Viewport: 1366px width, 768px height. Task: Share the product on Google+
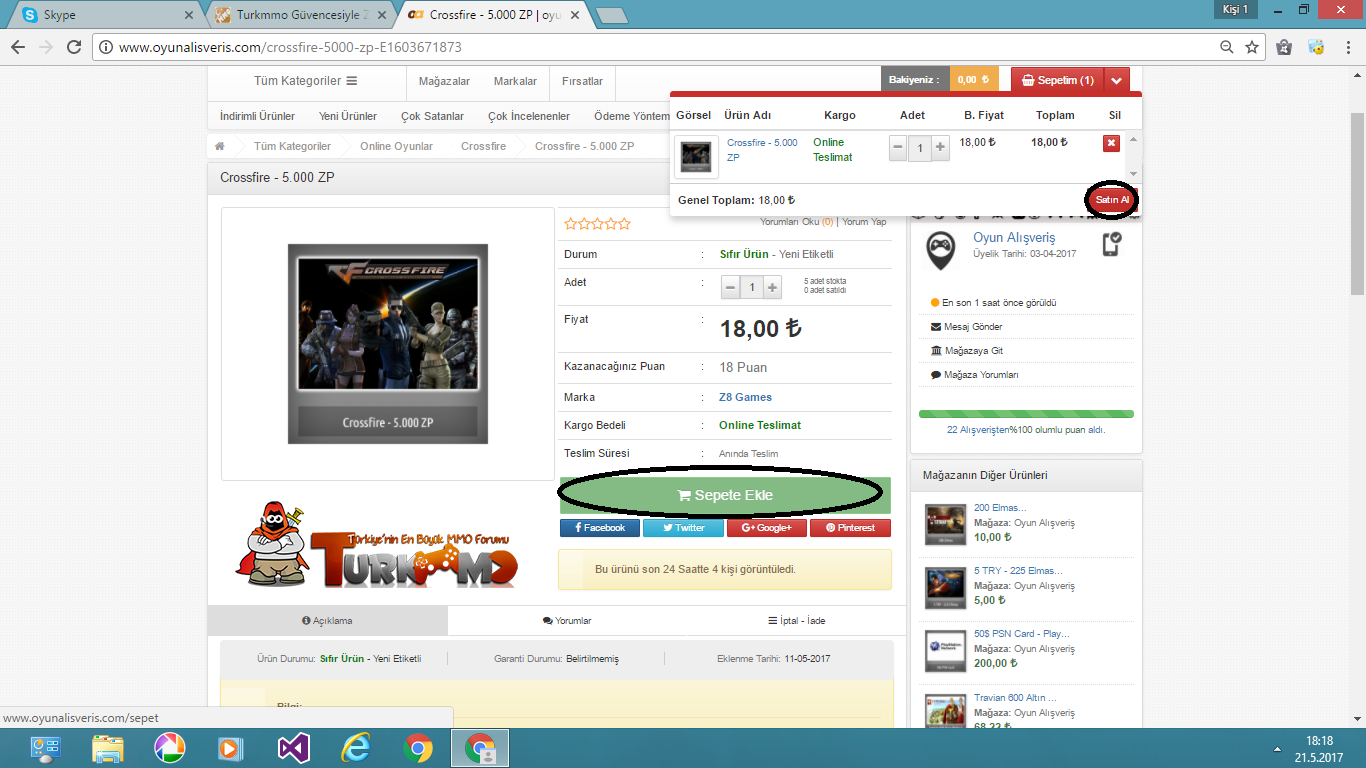(767, 528)
